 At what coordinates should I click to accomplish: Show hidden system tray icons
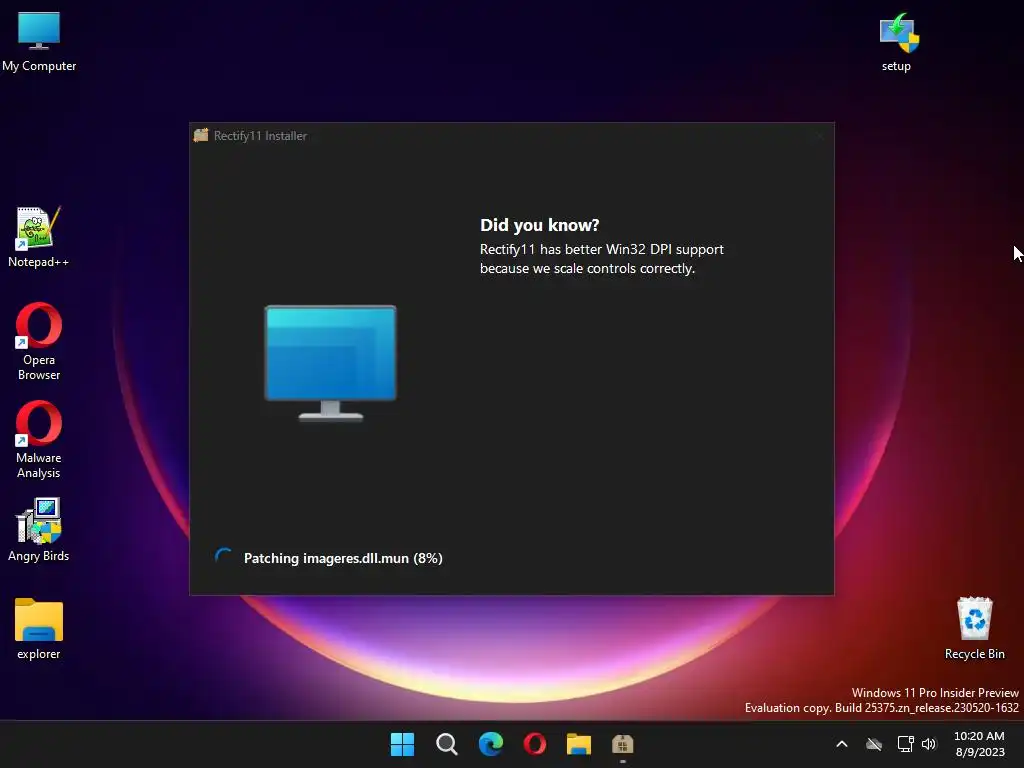[x=842, y=744]
